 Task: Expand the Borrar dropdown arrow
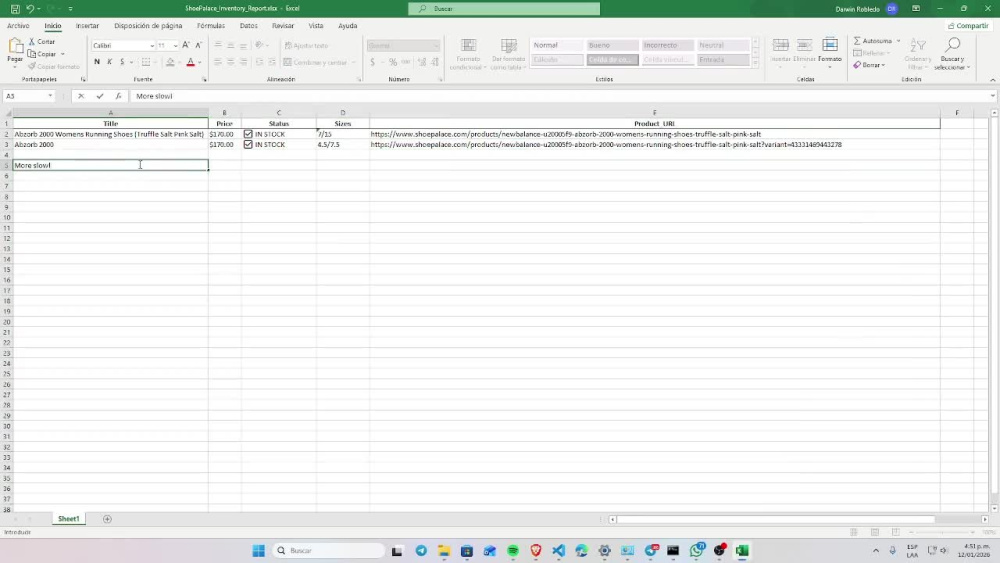(883, 65)
